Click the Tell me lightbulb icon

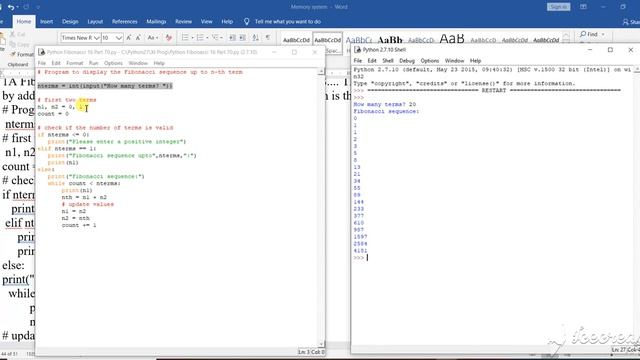click(x=247, y=22)
